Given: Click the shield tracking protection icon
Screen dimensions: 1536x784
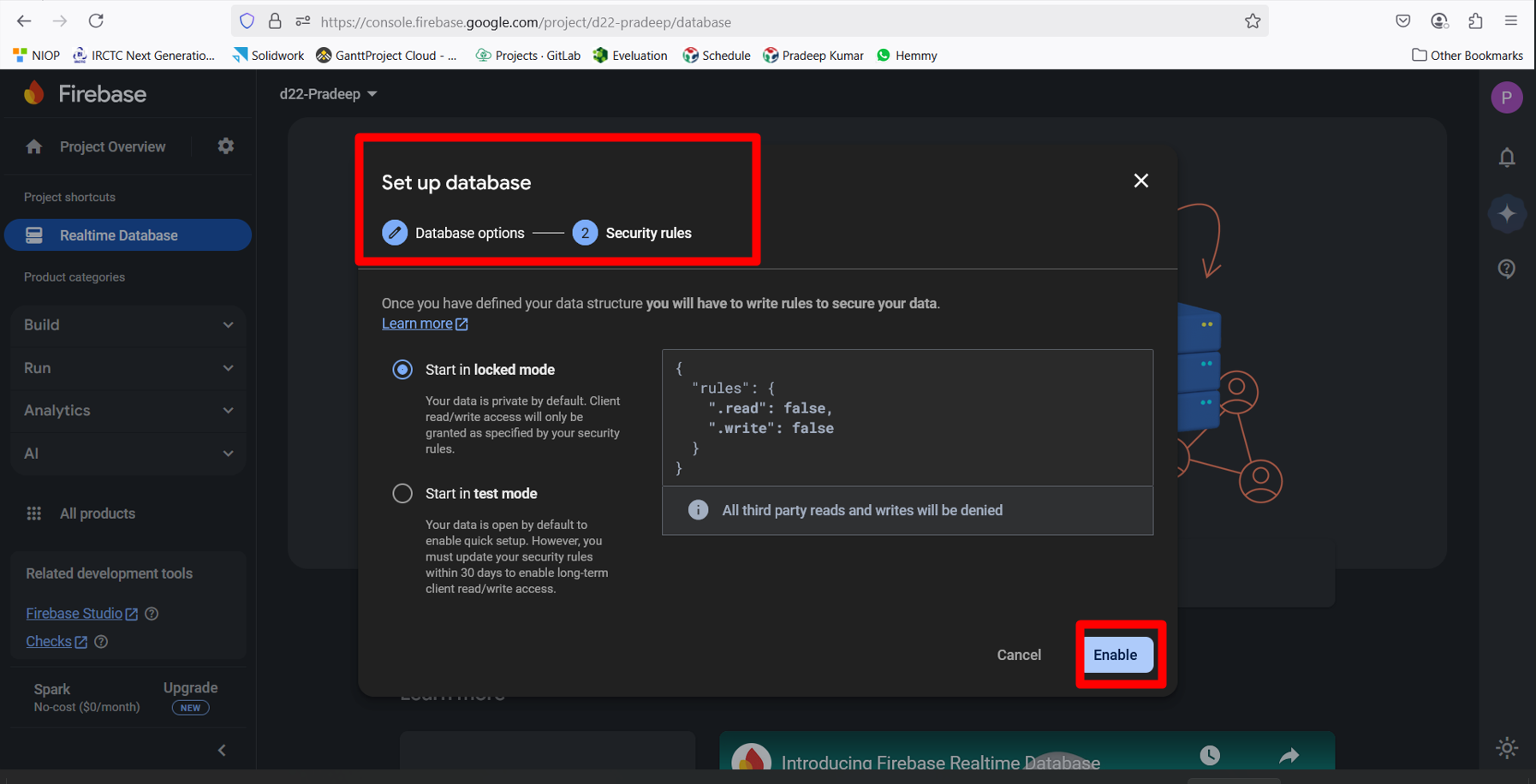Looking at the screenshot, I should tap(247, 21).
